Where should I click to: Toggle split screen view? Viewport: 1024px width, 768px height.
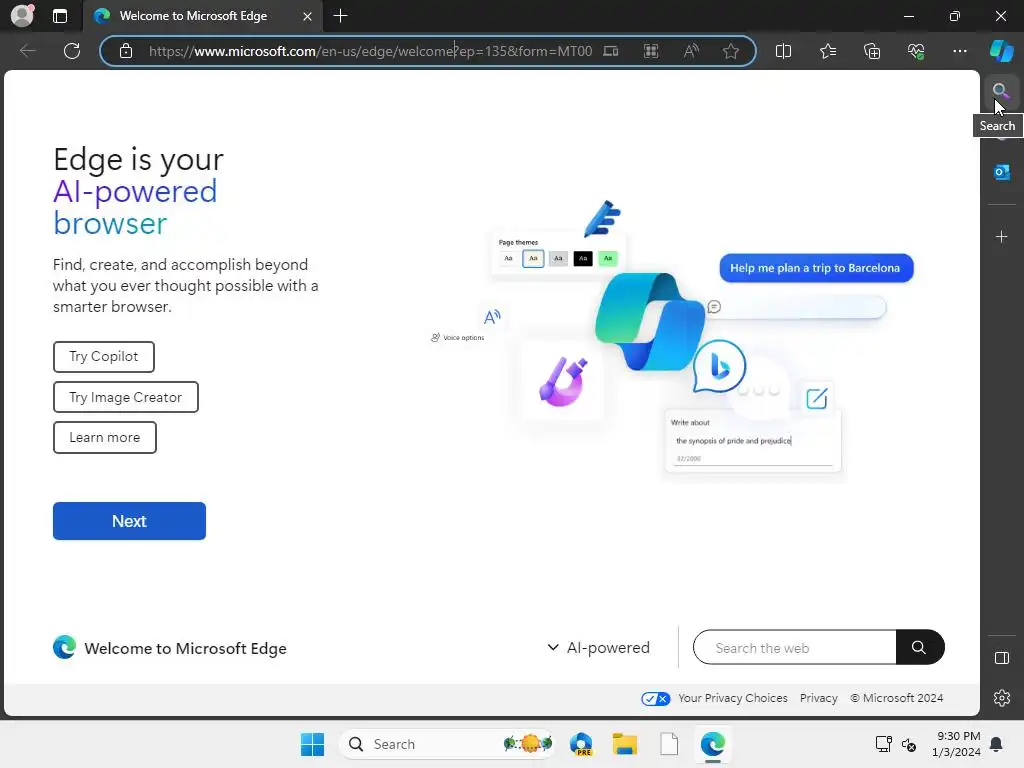(x=783, y=51)
